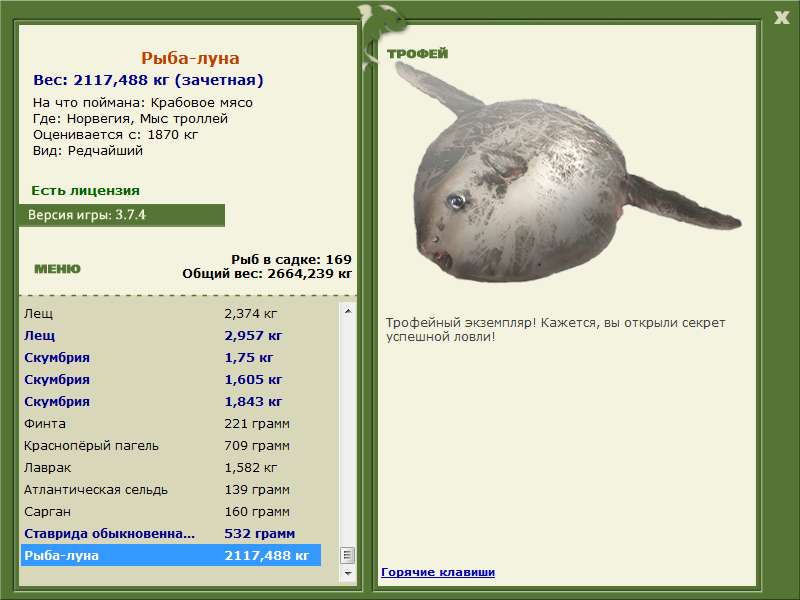Select the Лещ 2,374 кг entry
800x600 pixels.
pyautogui.click(x=171, y=313)
